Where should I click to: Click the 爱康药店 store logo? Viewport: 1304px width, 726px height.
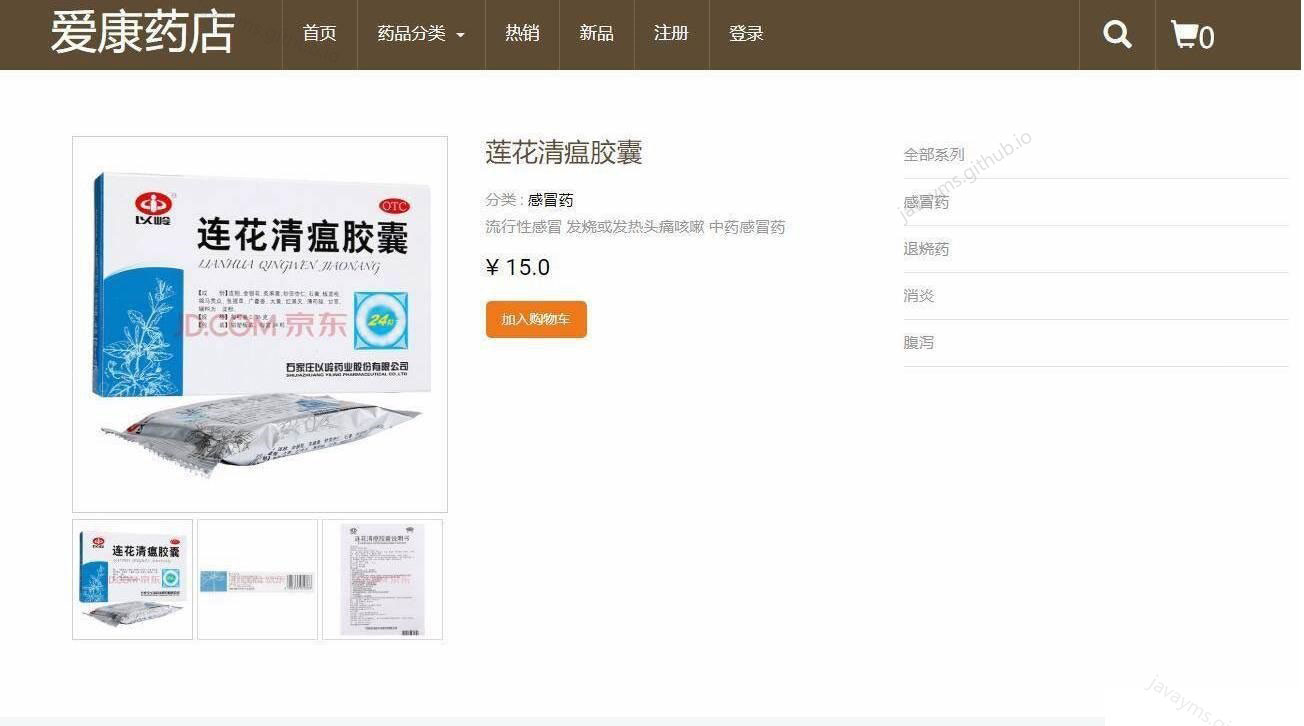(141, 32)
